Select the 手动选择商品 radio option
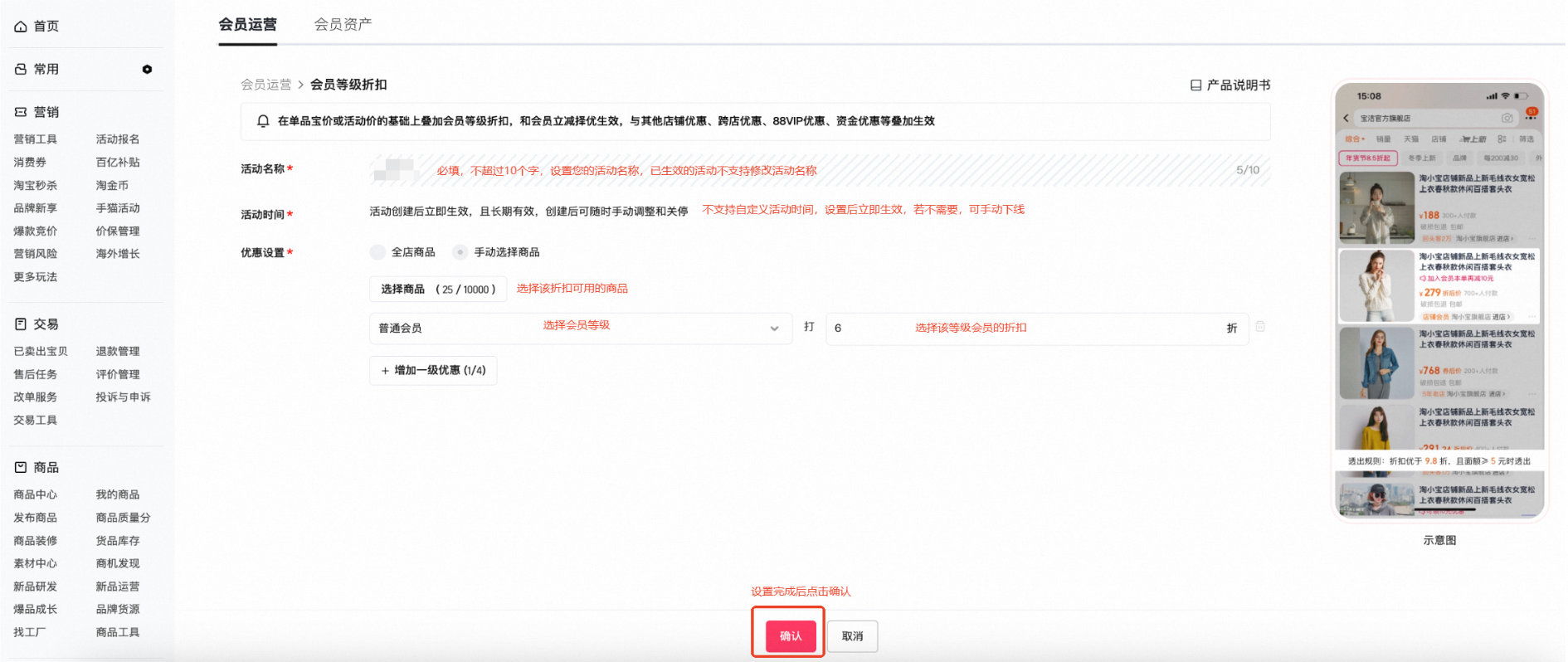This screenshot has height=662, width=1568. pos(460,252)
